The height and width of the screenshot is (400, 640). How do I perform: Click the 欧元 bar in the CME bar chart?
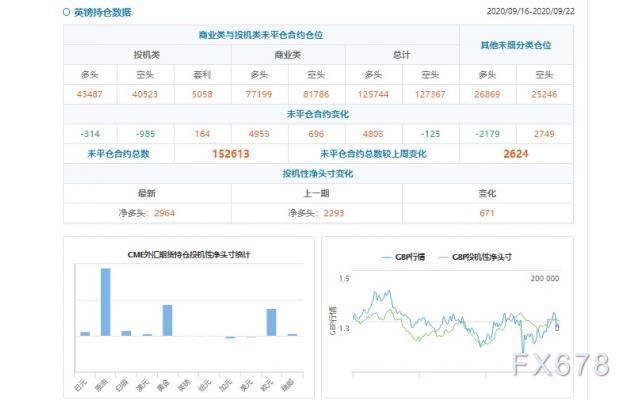271,322
